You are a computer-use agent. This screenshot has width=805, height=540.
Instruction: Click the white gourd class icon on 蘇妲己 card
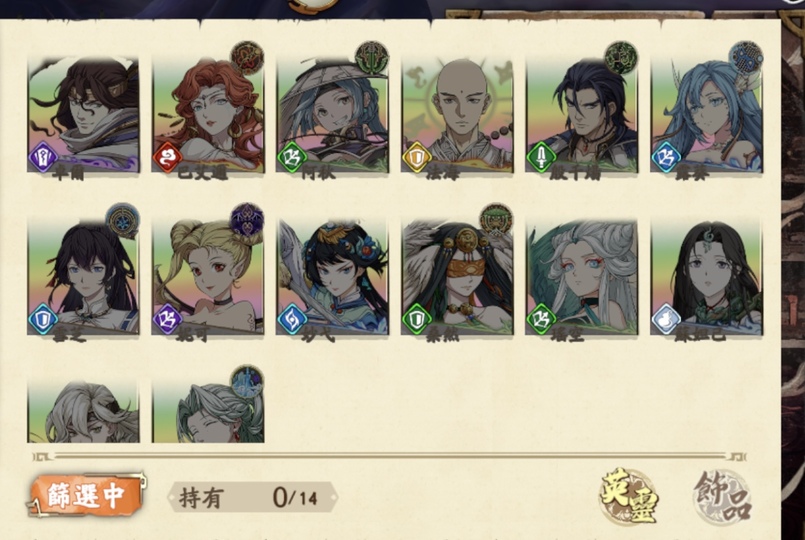point(665,318)
